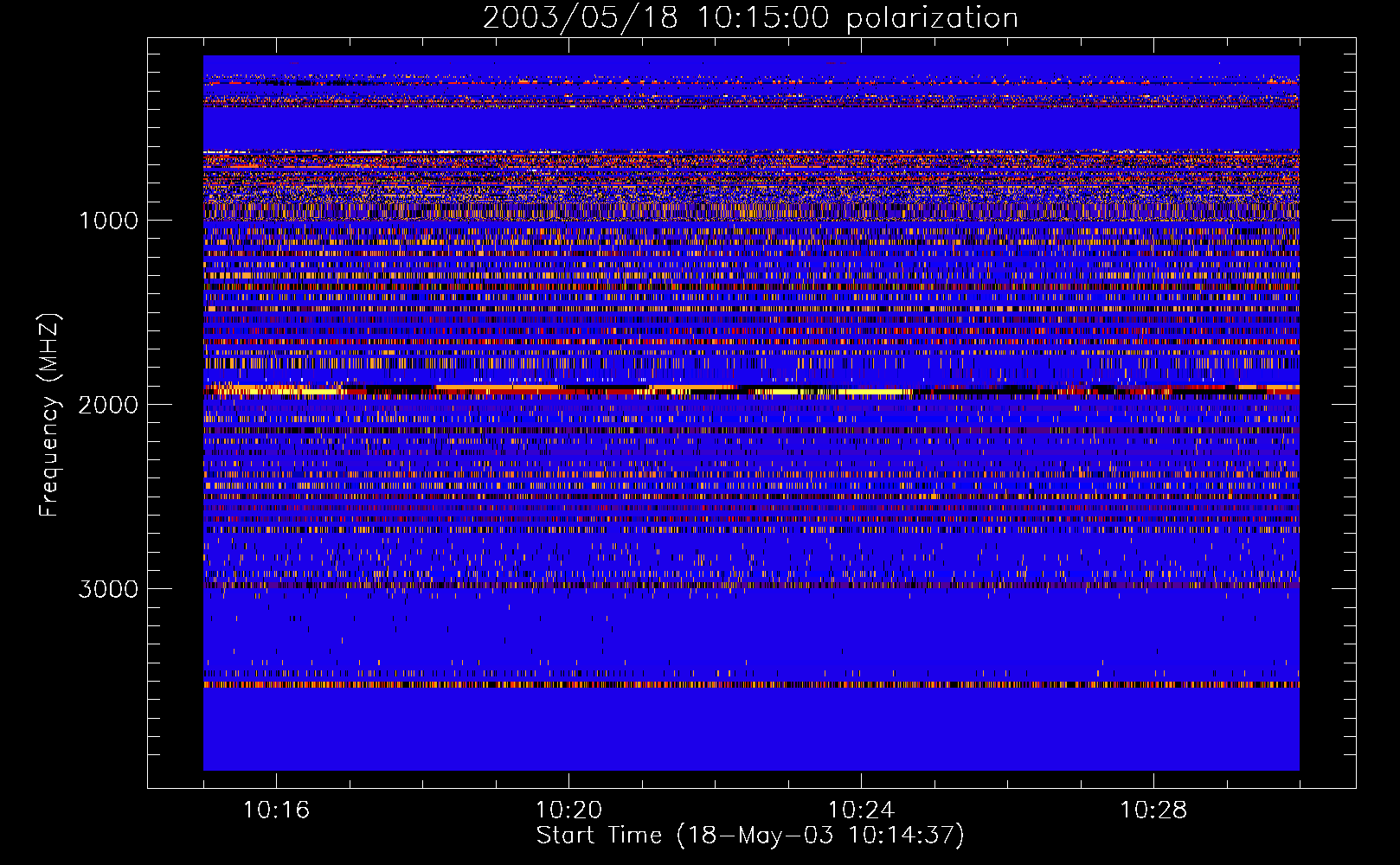1400x865 pixels.
Task: Click the 10:24 time tick label
Action: click(861, 810)
